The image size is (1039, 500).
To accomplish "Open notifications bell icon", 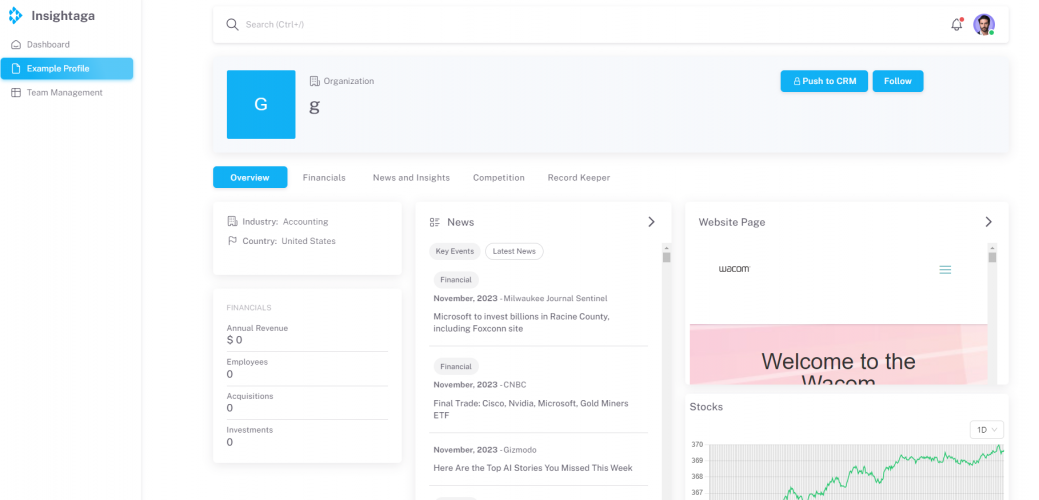I will pos(956,25).
